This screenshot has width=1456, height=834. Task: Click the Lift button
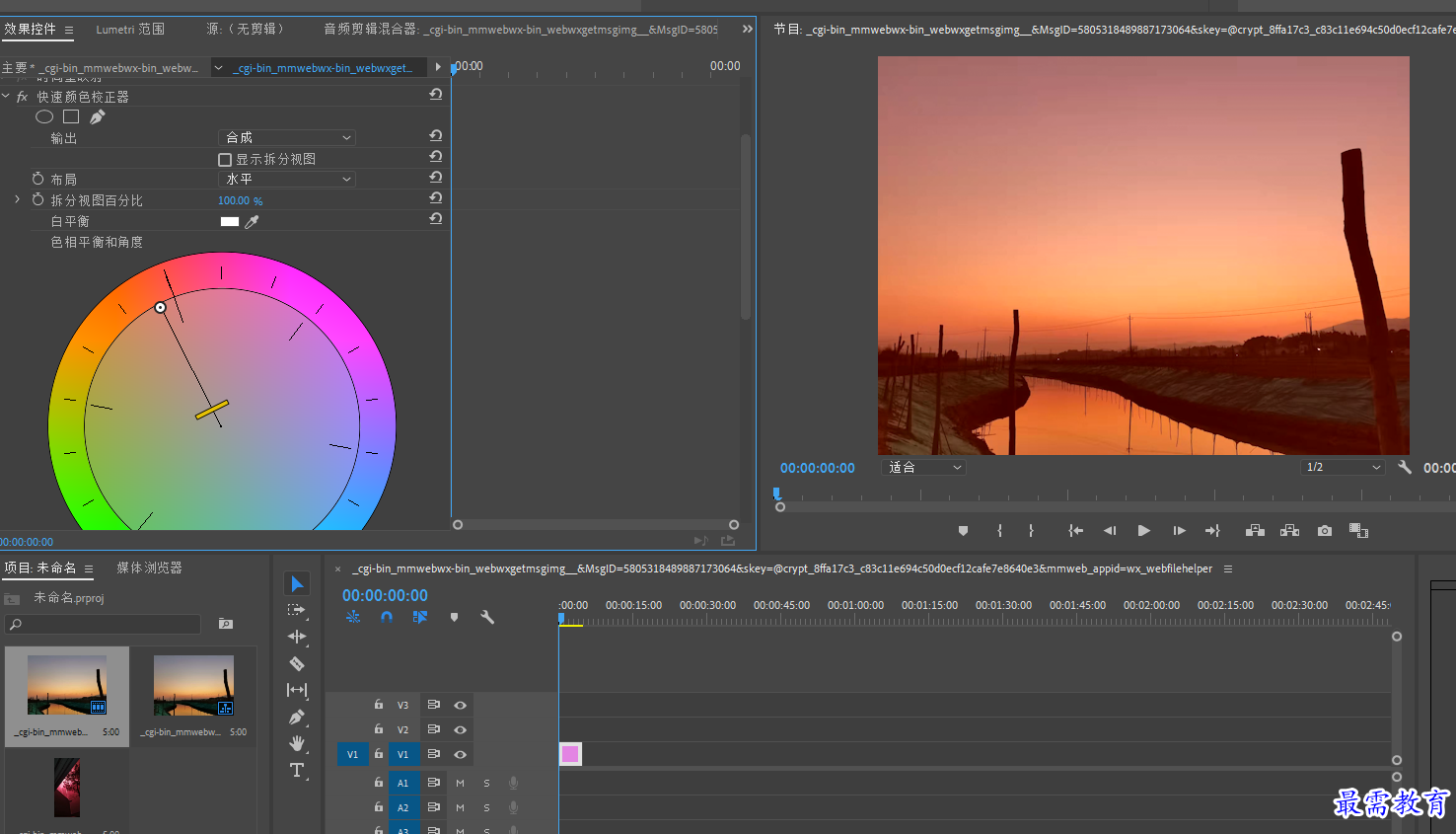pyautogui.click(x=1255, y=531)
